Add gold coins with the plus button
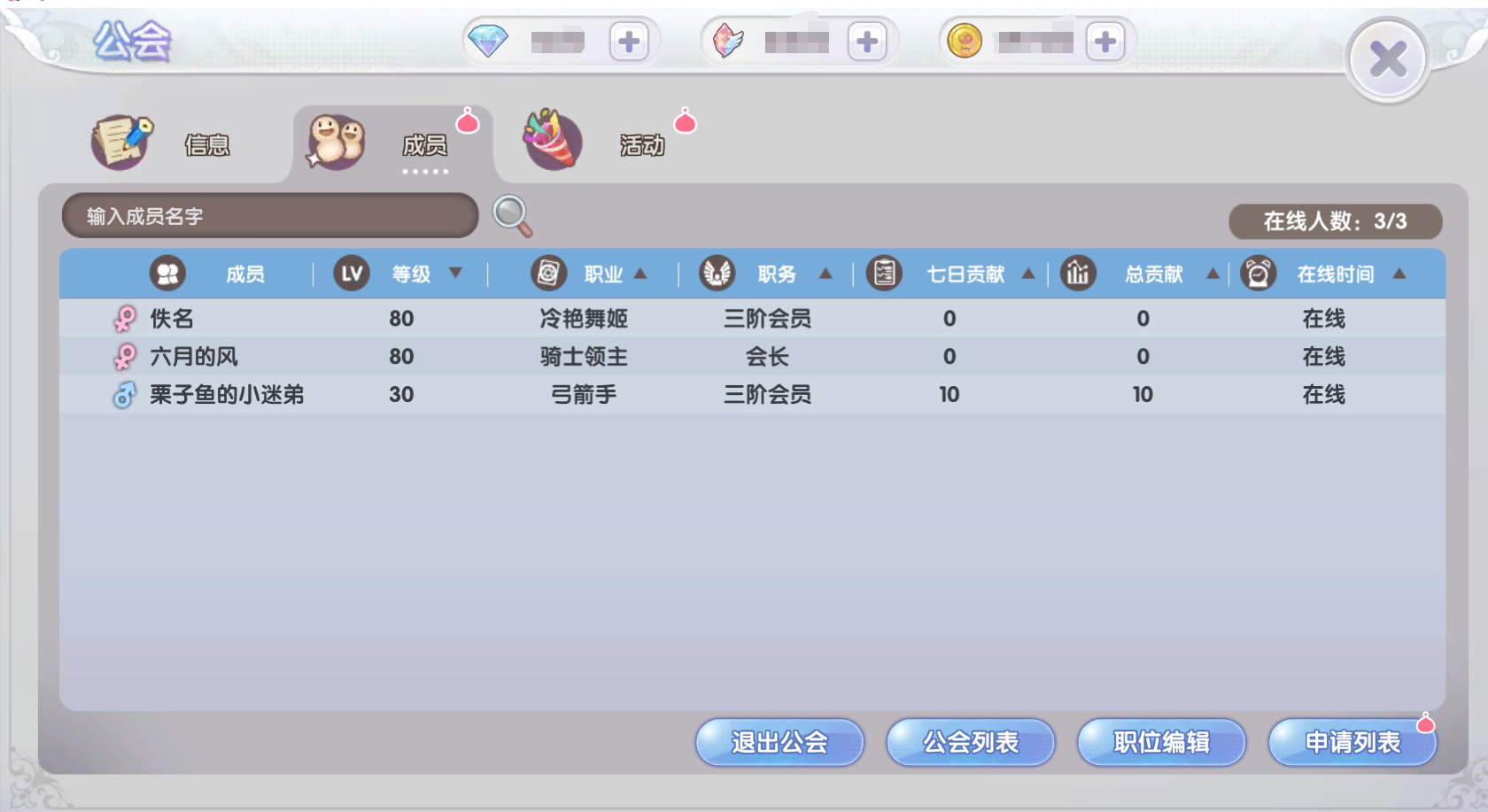 coord(1104,42)
